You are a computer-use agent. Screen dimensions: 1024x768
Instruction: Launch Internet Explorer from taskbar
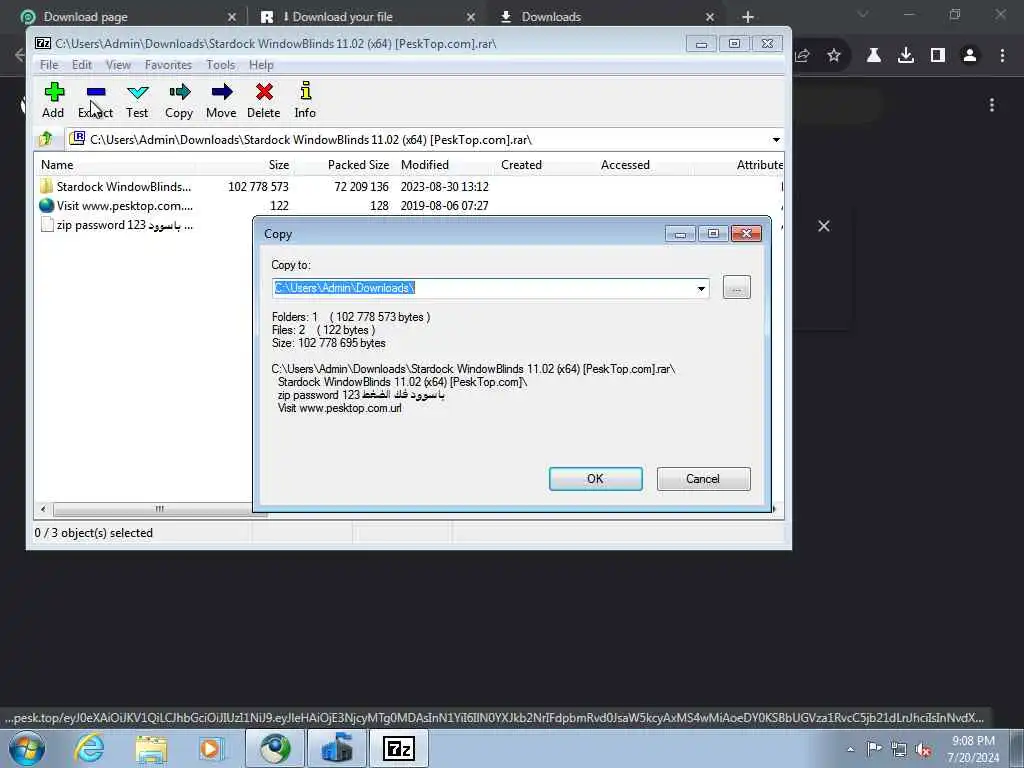(x=88, y=748)
